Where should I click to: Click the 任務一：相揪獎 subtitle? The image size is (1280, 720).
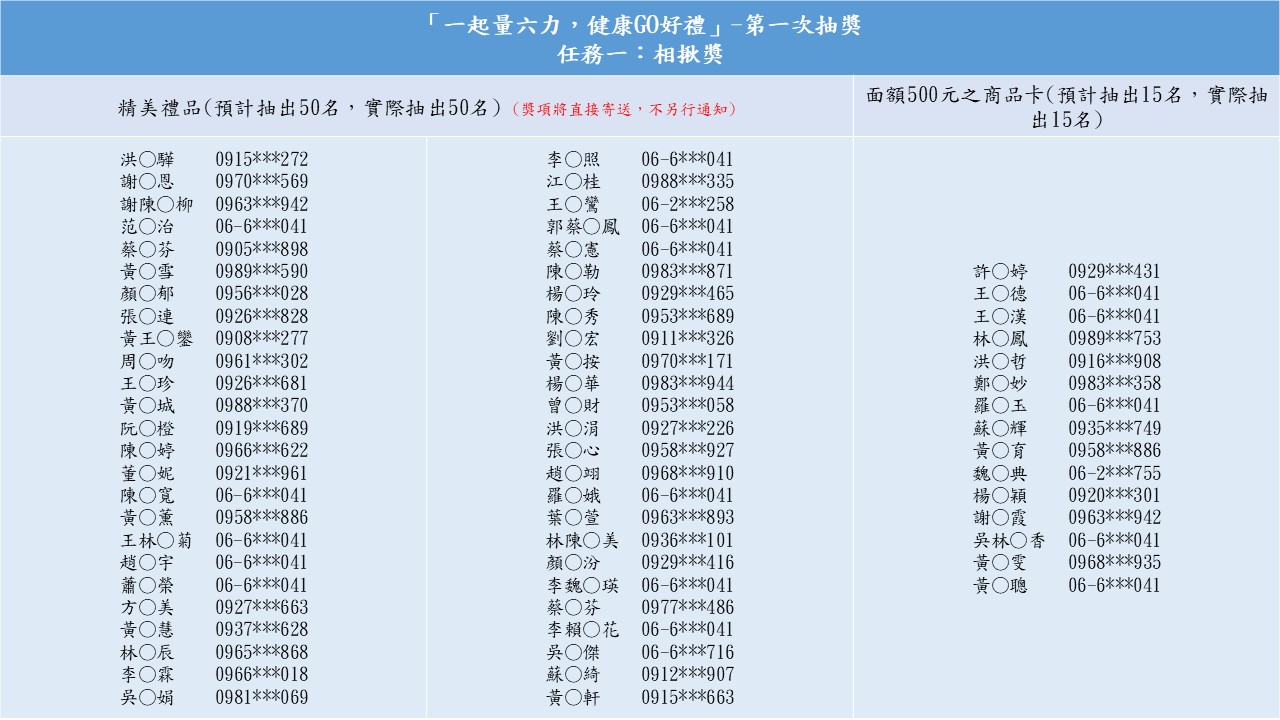[640, 55]
